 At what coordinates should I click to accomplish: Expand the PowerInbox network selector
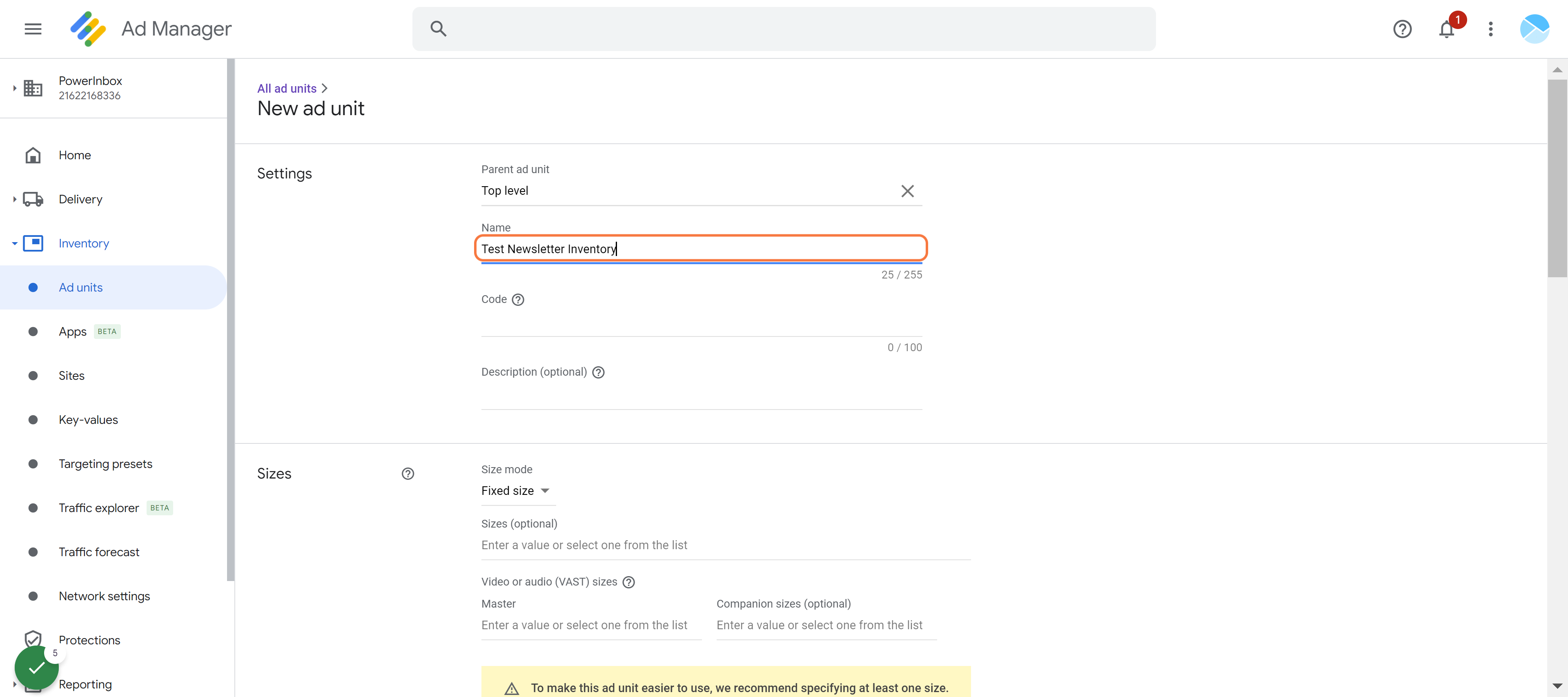(14, 88)
